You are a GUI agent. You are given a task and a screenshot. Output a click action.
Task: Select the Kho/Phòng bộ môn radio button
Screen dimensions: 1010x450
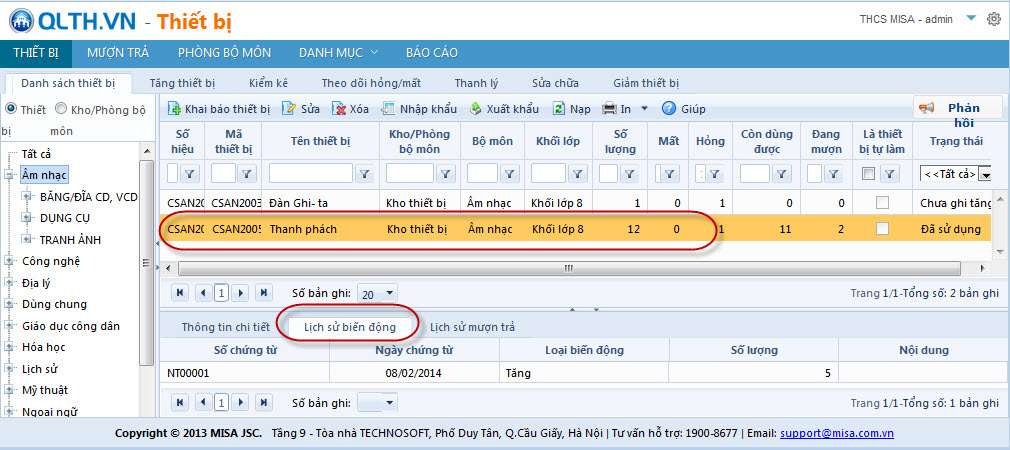coord(61,109)
